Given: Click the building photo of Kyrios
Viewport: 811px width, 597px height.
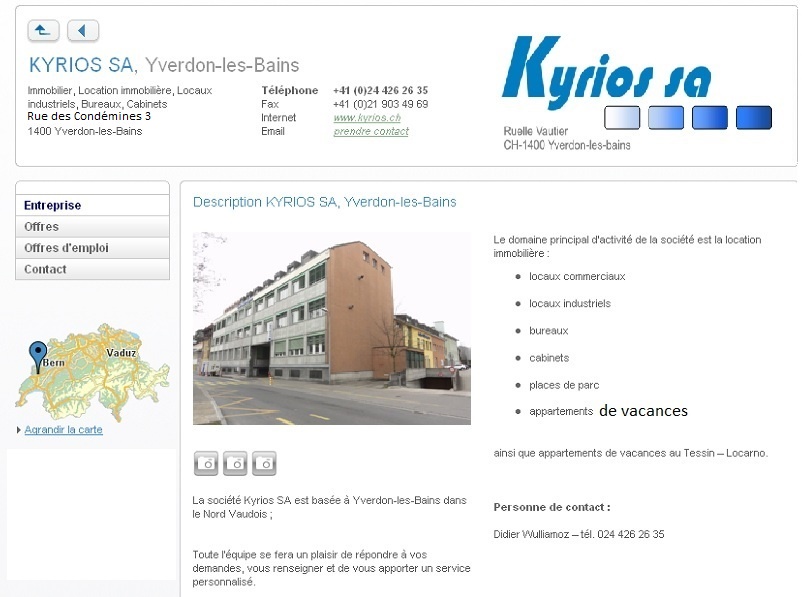Looking at the screenshot, I should pyautogui.click(x=331, y=329).
